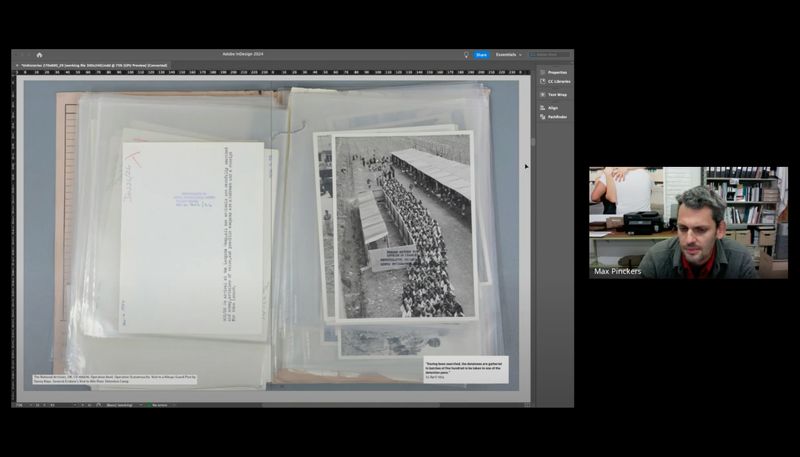Select the white typed card image on left page
Screen dimensions: 800x457
tap(192, 238)
